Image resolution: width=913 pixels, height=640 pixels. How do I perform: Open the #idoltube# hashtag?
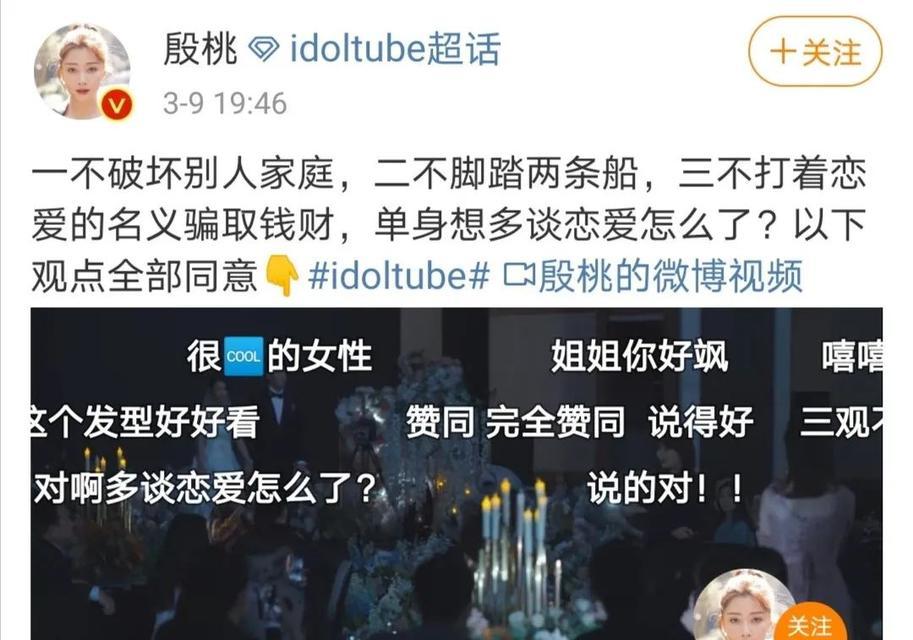click(398, 275)
